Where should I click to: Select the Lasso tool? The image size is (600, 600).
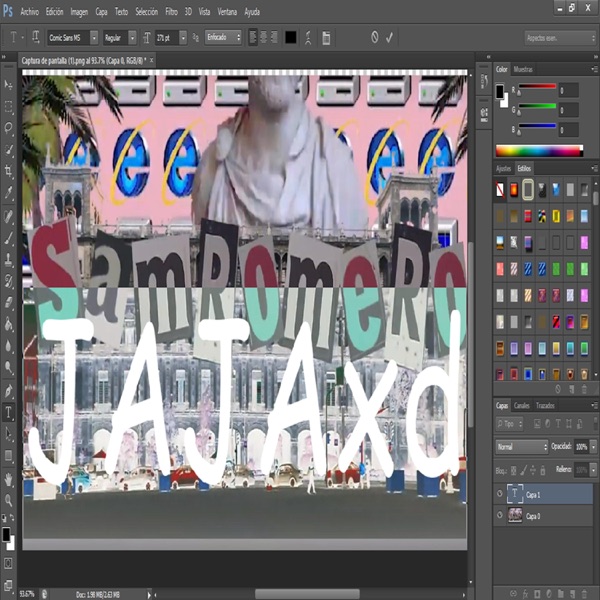[8, 127]
